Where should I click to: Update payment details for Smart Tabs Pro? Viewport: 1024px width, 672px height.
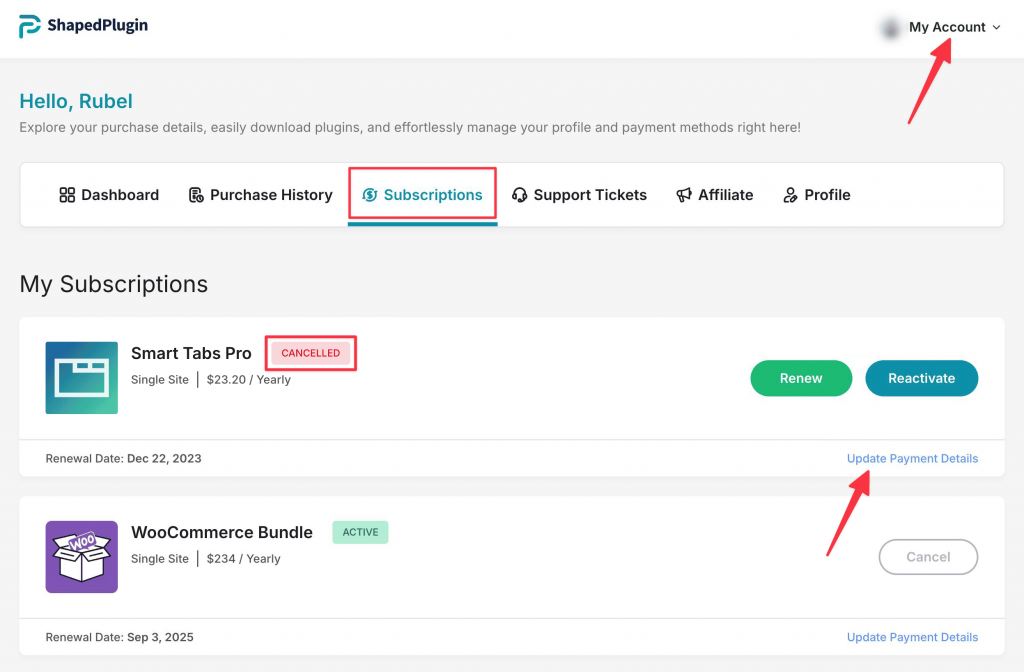(x=912, y=458)
